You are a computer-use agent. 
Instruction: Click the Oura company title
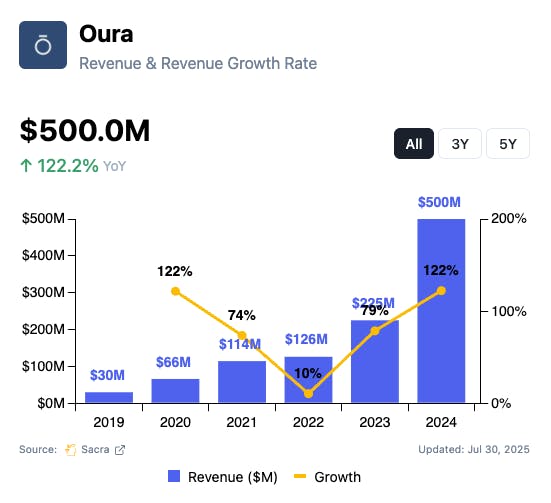coord(106,34)
